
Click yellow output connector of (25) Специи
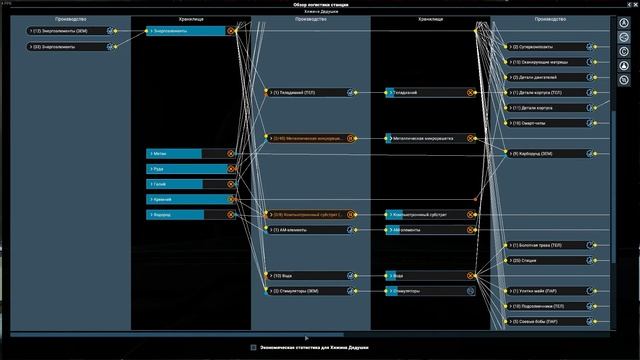(x=595, y=260)
